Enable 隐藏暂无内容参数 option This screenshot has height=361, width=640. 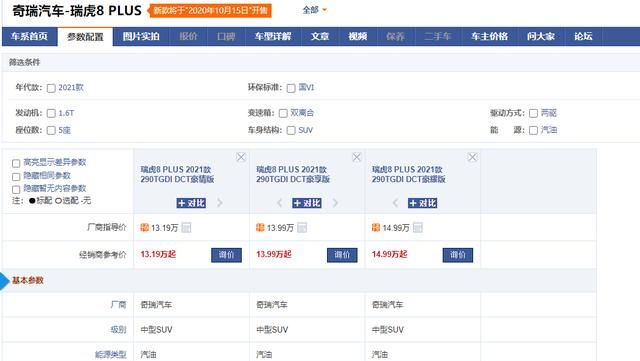16,189
